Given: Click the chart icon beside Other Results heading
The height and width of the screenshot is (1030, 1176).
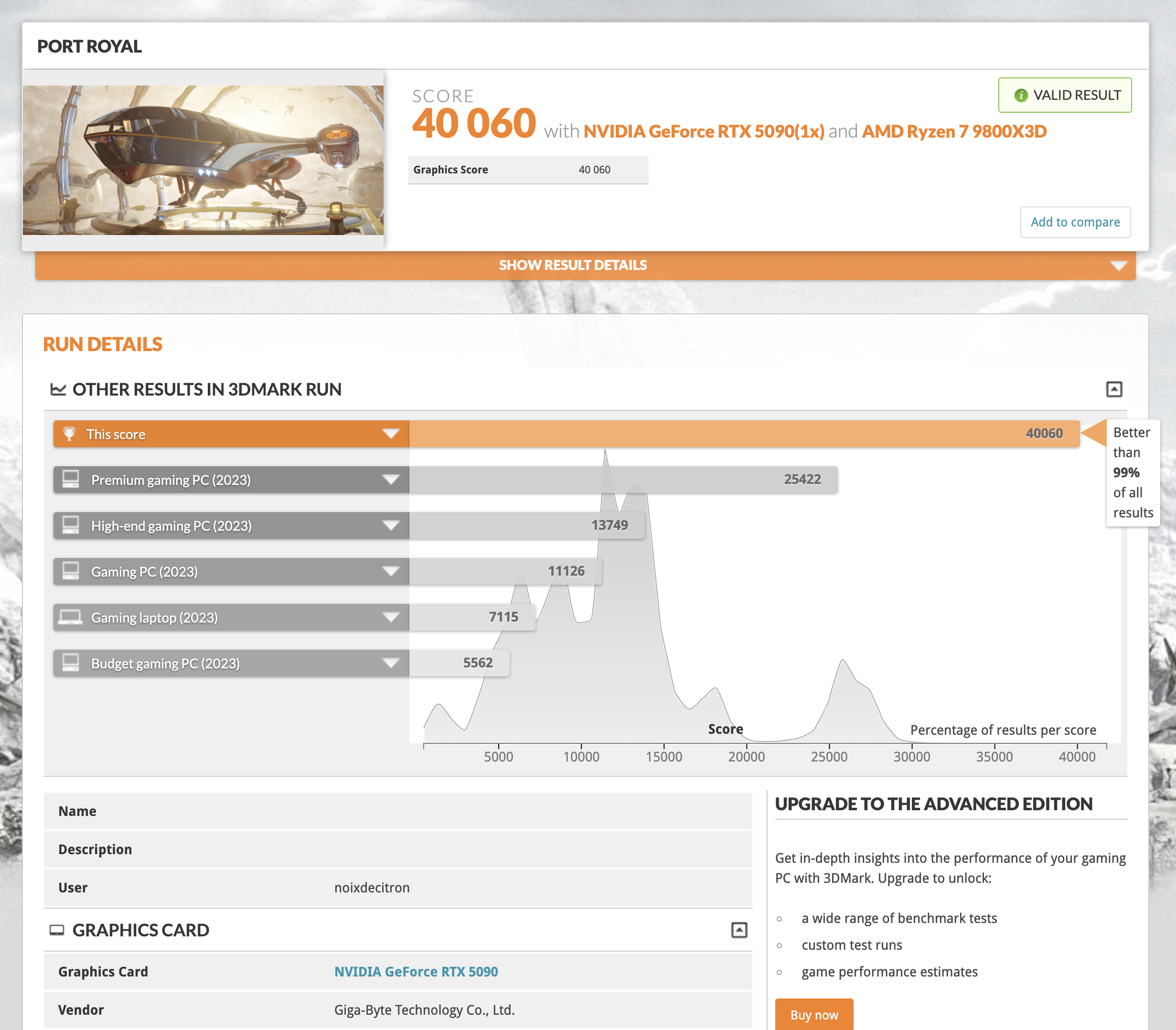Looking at the screenshot, I should point(58,390).
